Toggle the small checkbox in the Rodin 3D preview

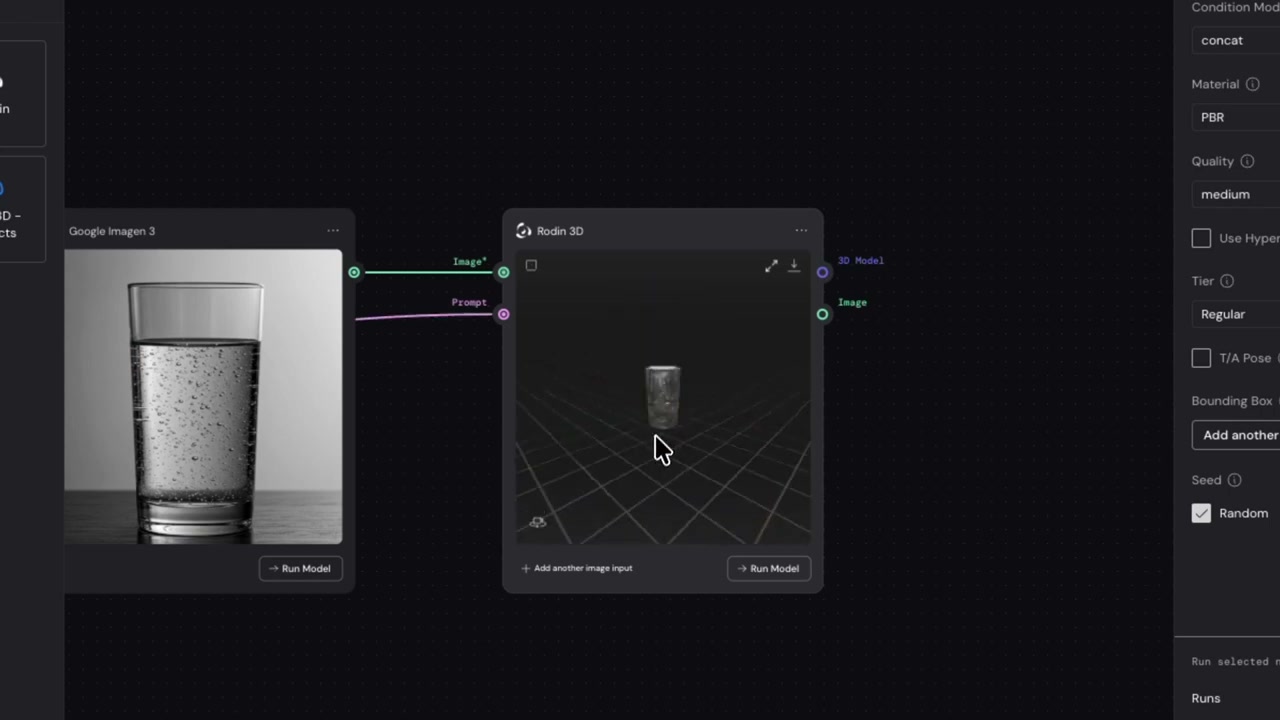click(531, 266)
